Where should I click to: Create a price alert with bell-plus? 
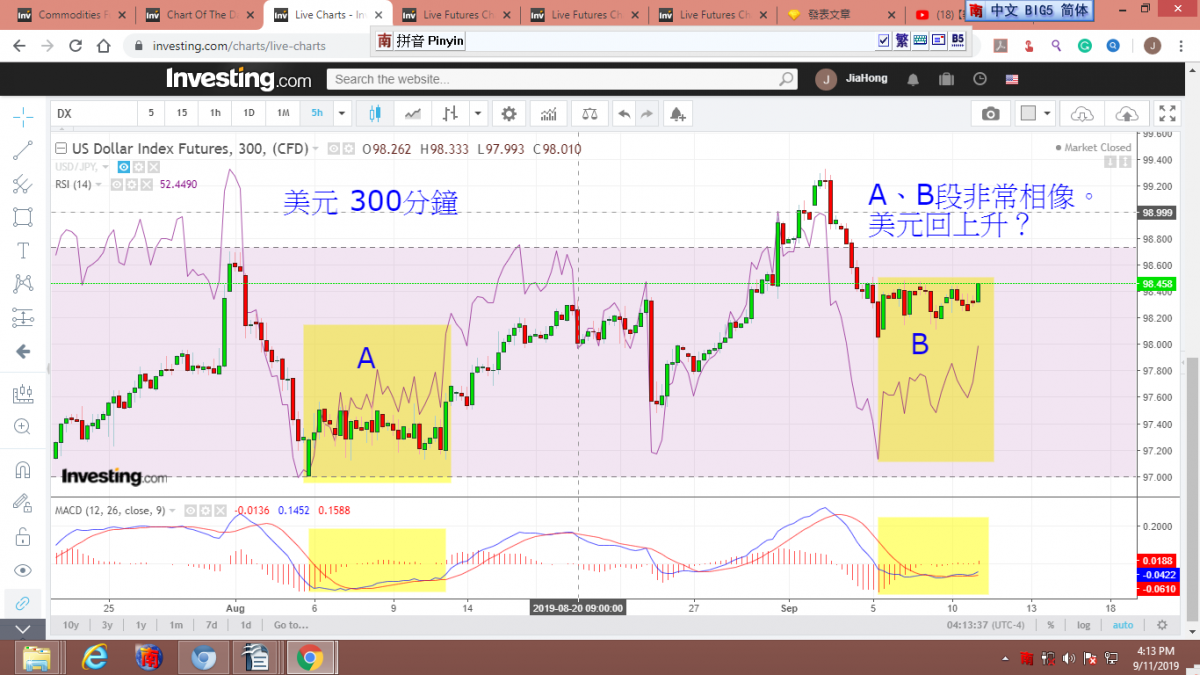tap(679, 114)
